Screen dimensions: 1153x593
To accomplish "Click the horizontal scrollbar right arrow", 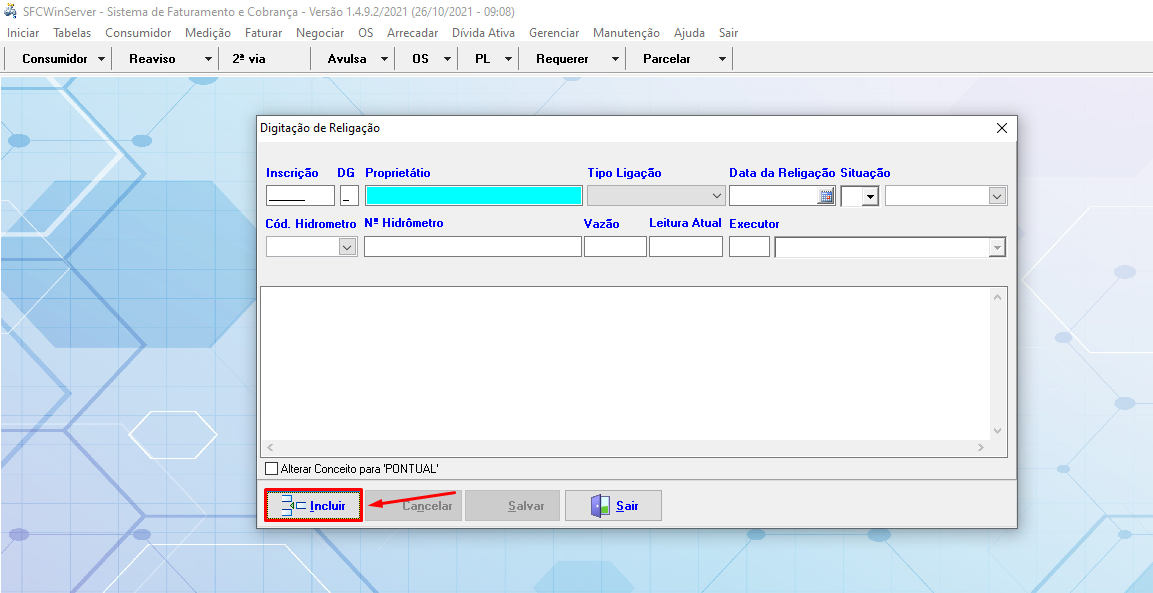I will (982, 448).
